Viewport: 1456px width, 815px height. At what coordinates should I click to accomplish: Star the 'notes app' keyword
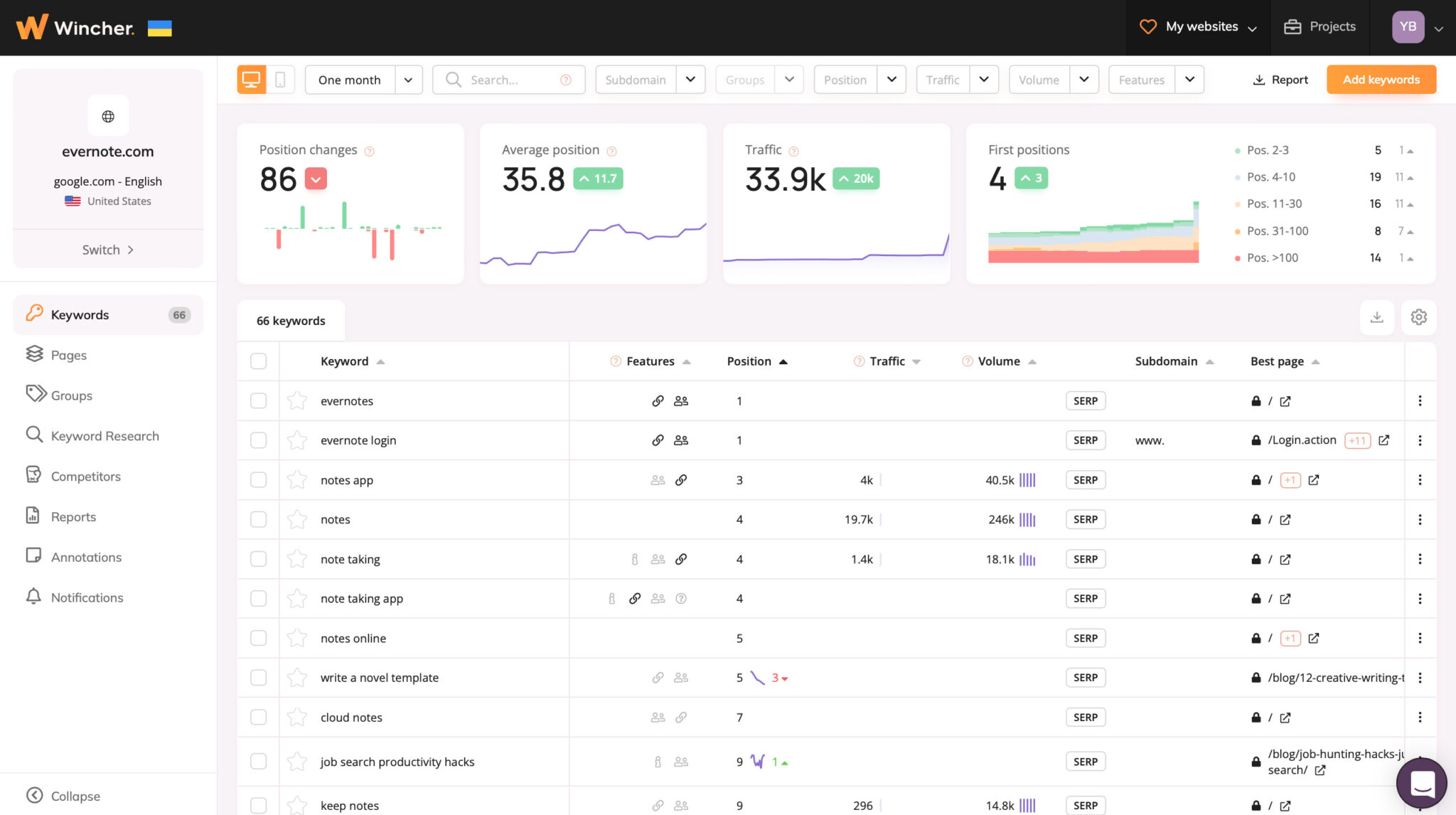coord(297,480)
